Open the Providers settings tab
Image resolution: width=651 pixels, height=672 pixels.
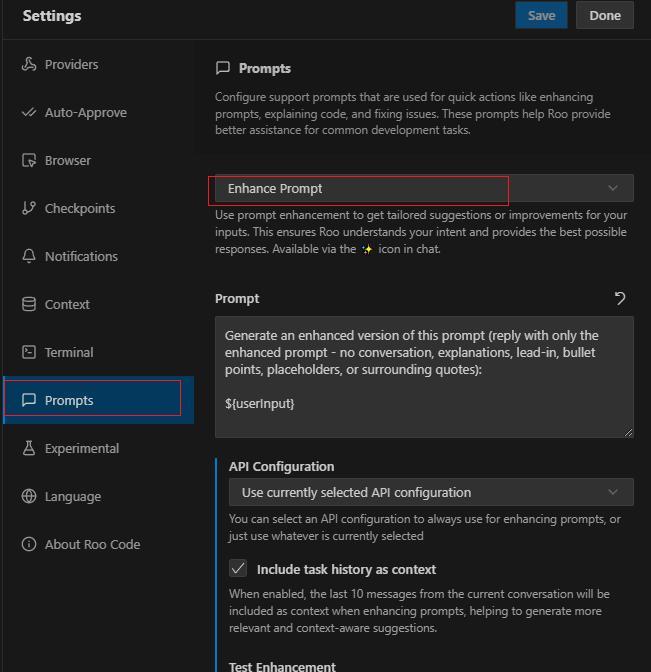[x=98, y=64]
